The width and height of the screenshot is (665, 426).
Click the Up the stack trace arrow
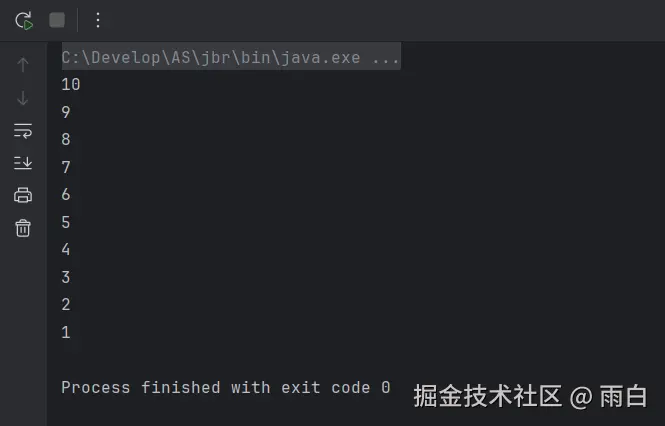(23, 64)
